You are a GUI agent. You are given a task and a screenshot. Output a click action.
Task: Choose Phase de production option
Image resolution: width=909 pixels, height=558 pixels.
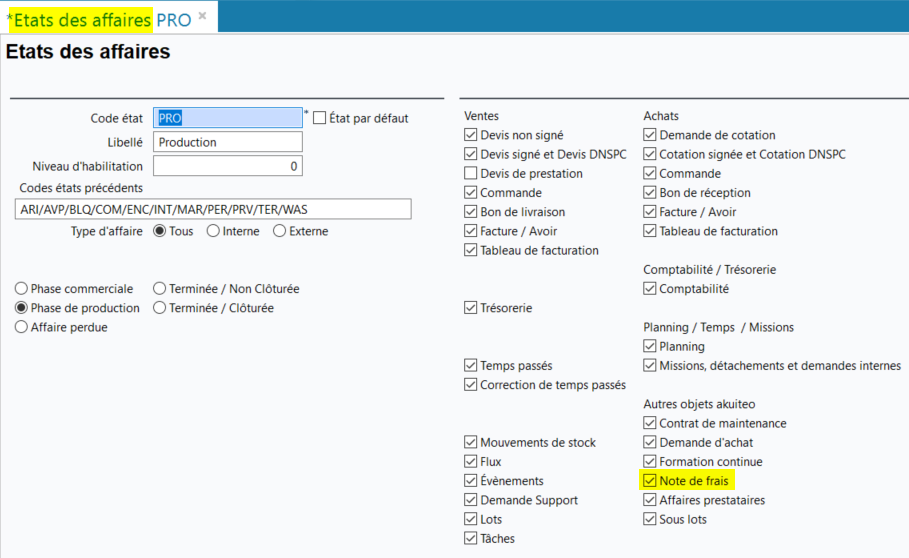click(x=21, y=308)
